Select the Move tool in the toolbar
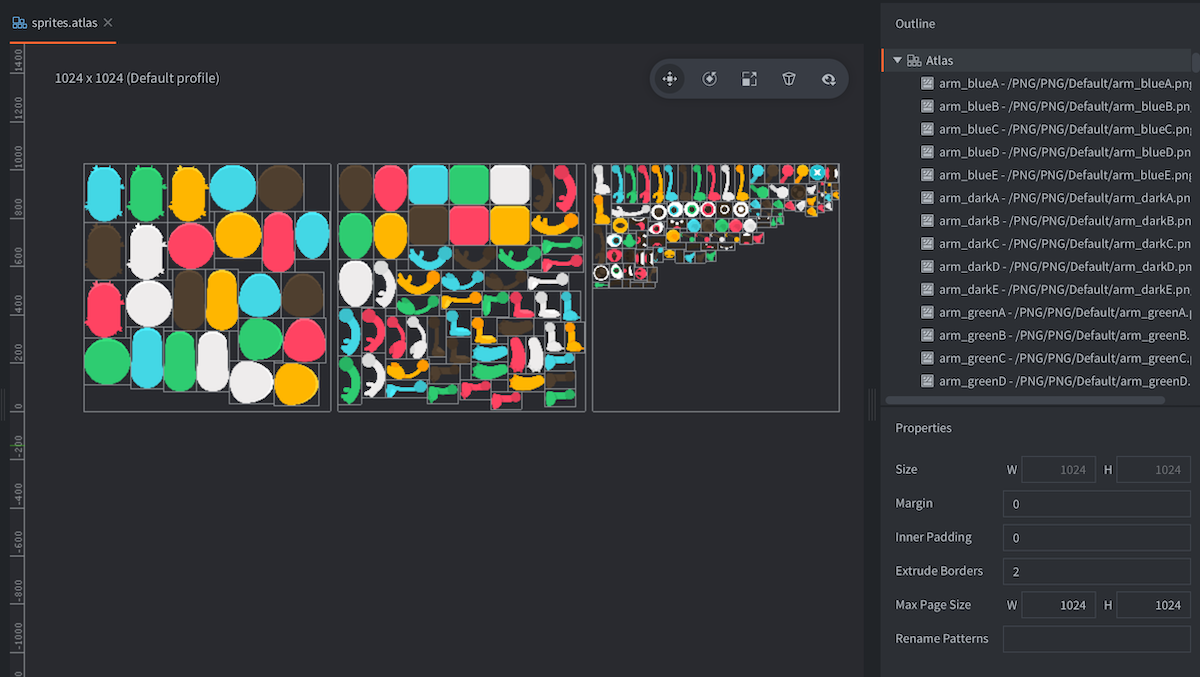 [670, 78]
